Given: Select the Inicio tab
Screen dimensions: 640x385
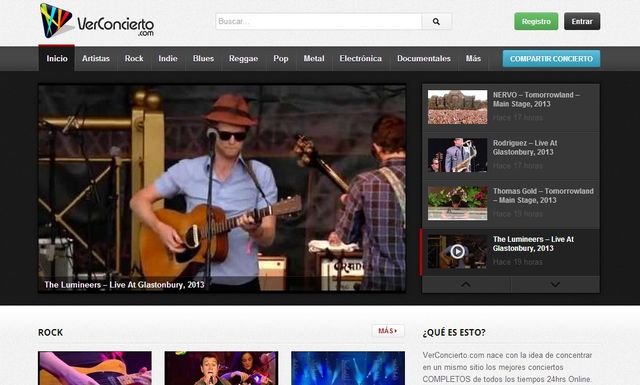Looking at the screenshot, I should coord(57,58).
